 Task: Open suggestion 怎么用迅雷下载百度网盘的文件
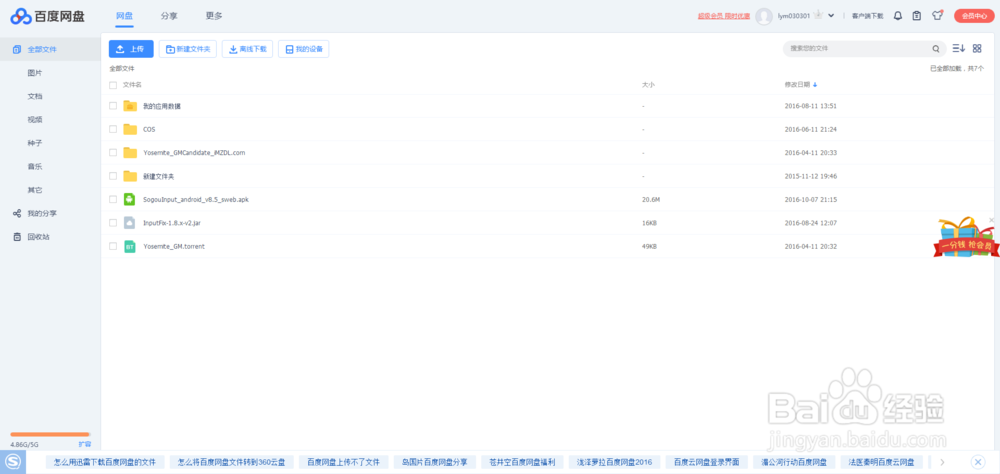coord(105,462)
